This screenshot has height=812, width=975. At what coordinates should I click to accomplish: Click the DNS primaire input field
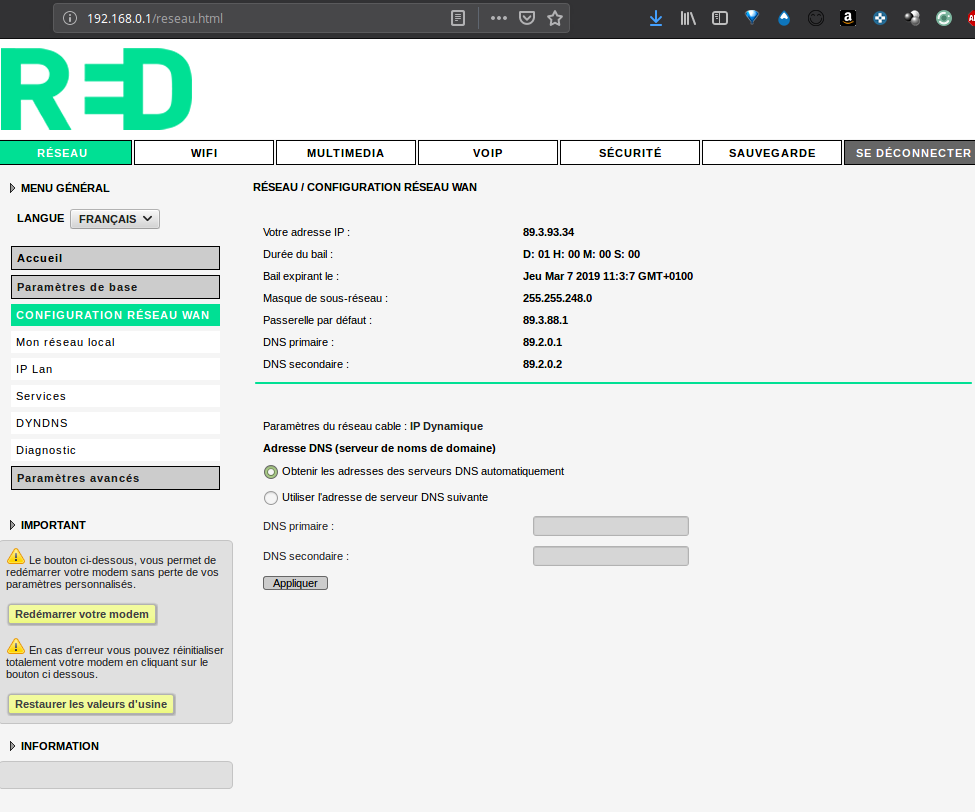(610, 526)
